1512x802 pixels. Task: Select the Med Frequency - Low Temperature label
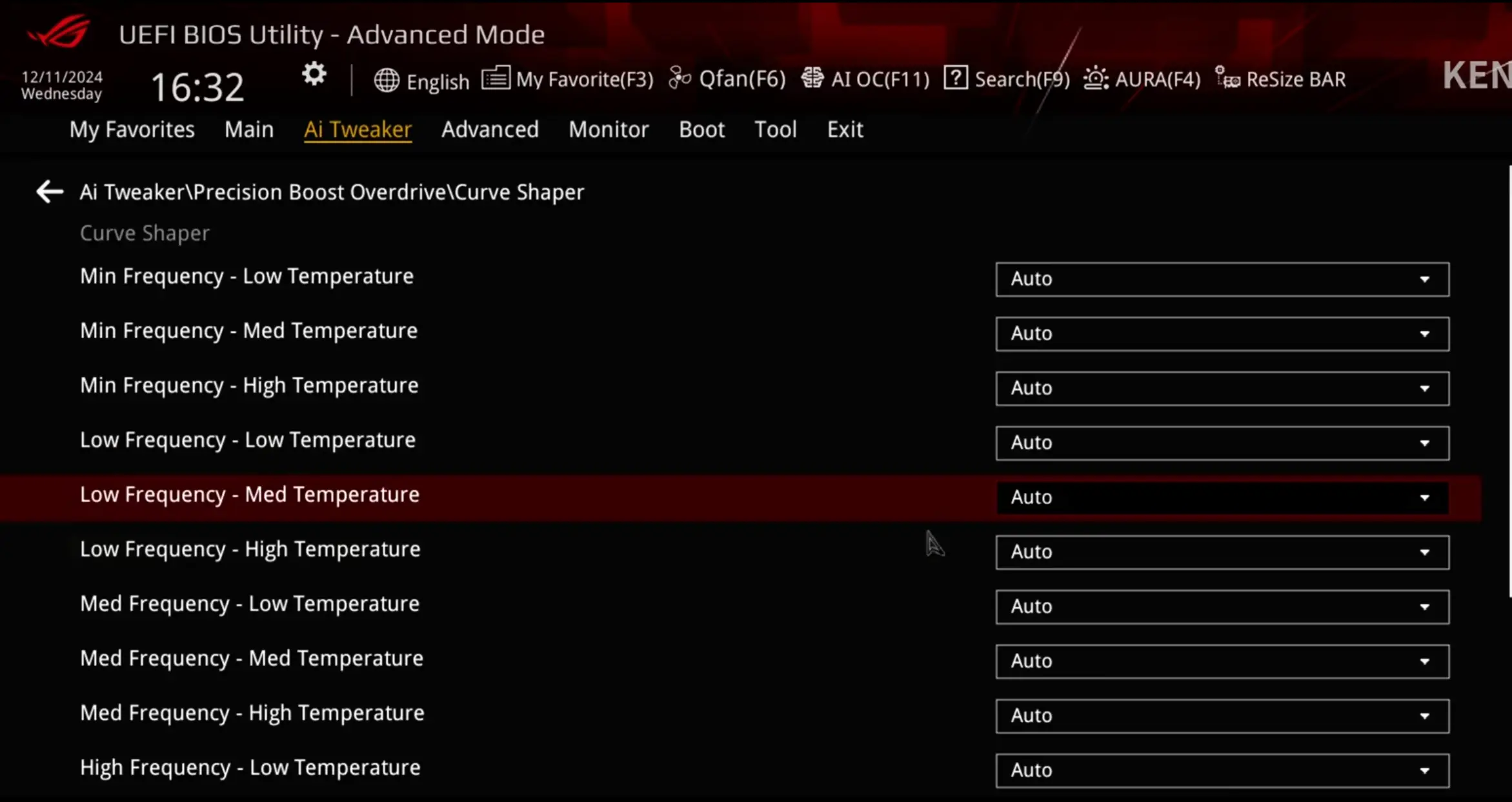tap(250, 604)
